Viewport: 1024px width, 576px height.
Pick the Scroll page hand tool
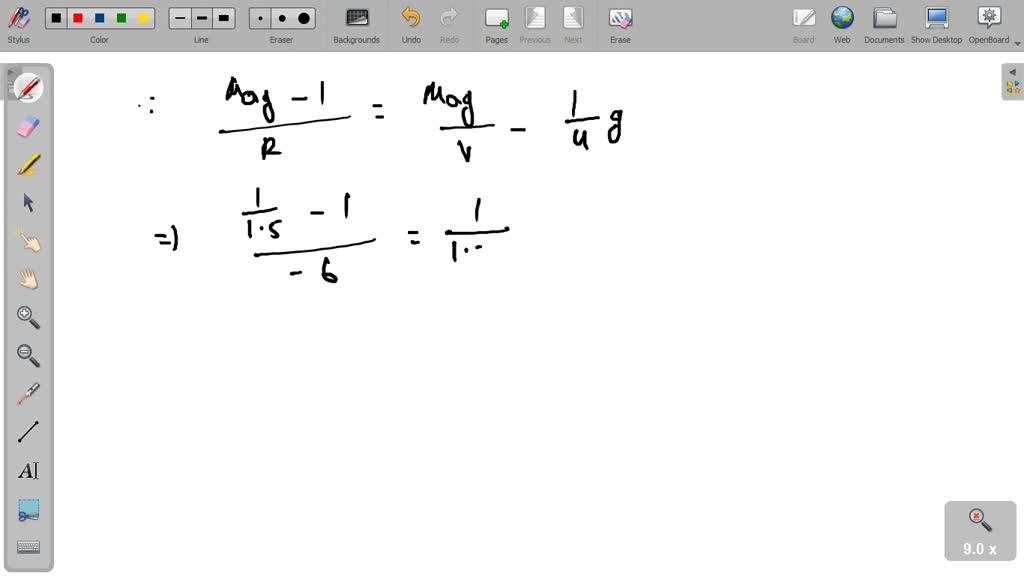click(28, 278)
